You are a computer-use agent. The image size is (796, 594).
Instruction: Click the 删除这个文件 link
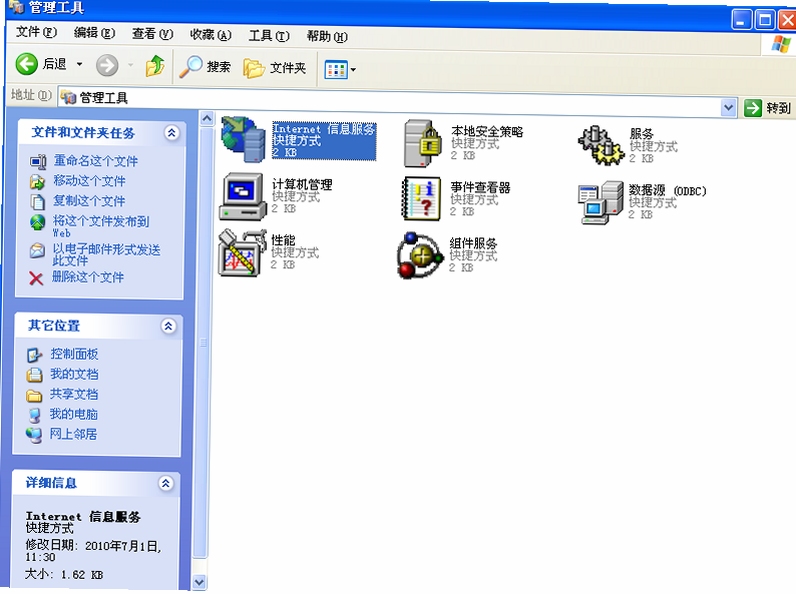pyautogui.click(x=87, y=277)
